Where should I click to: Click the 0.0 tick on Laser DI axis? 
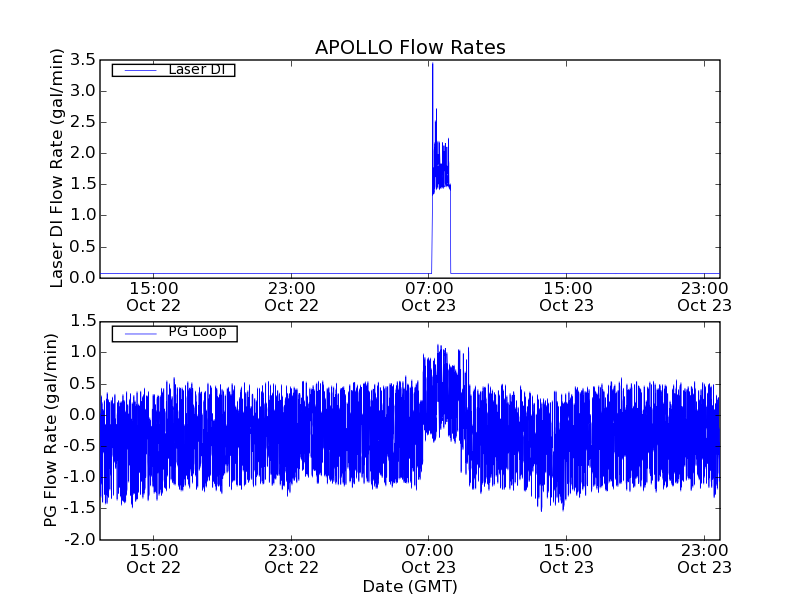(x=83, y=278)
